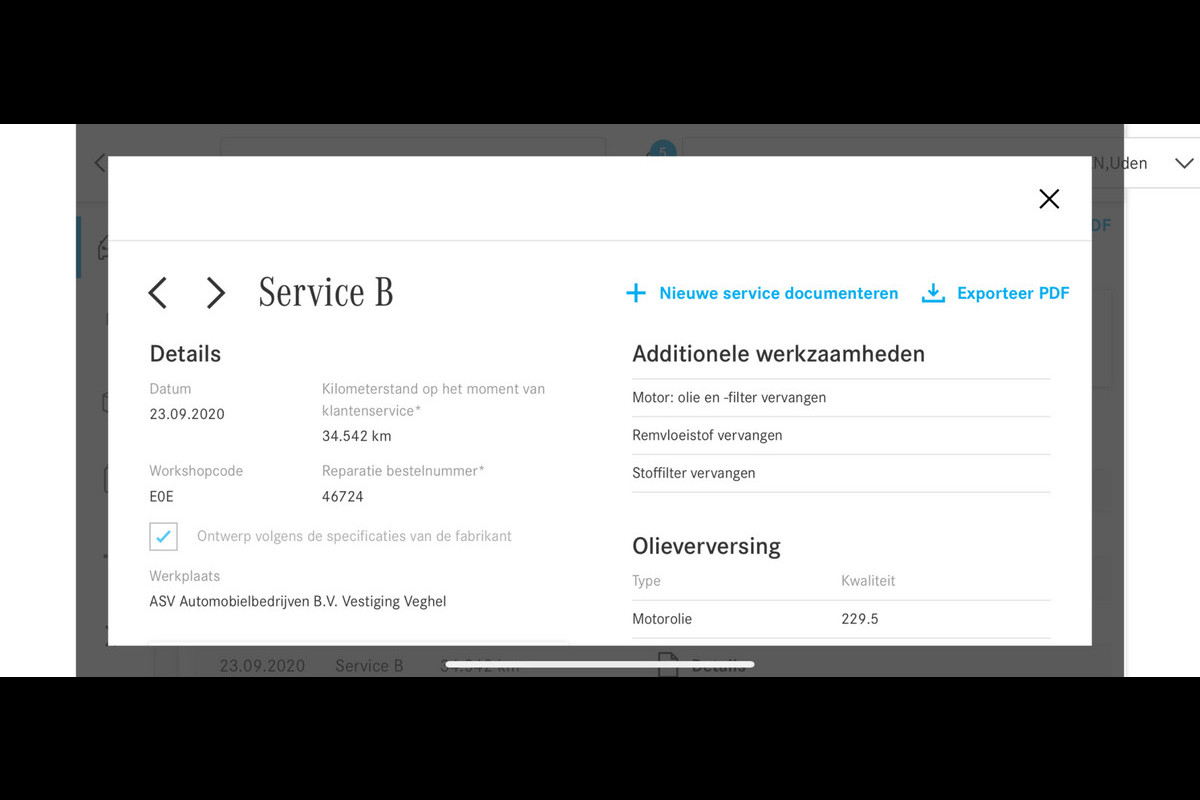Image resolution: width=1200 pixels, height=800 pixels.
Task: Expand the Uden location dropdown chevron
Action: tap(1185, 163)
